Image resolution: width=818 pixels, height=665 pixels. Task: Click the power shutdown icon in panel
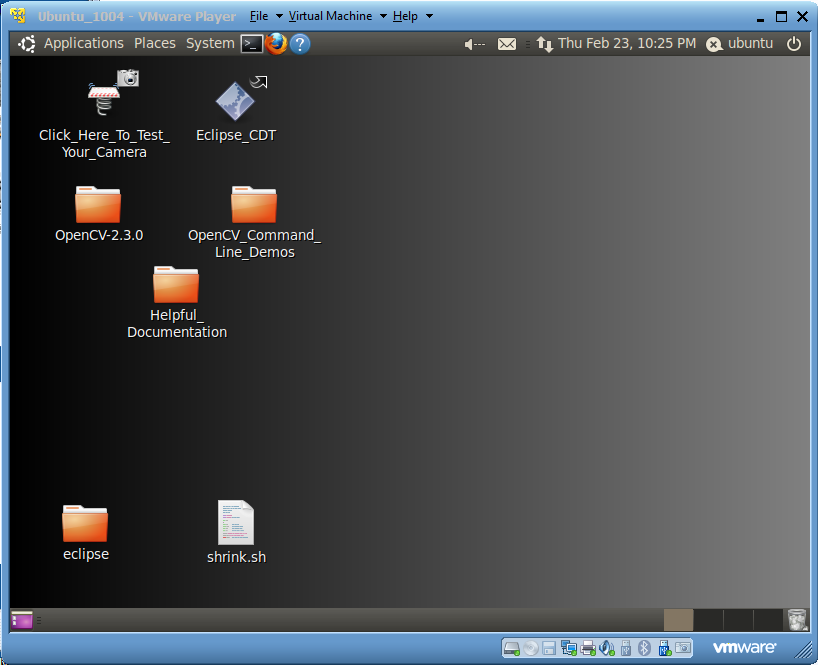tap(793, 44)
